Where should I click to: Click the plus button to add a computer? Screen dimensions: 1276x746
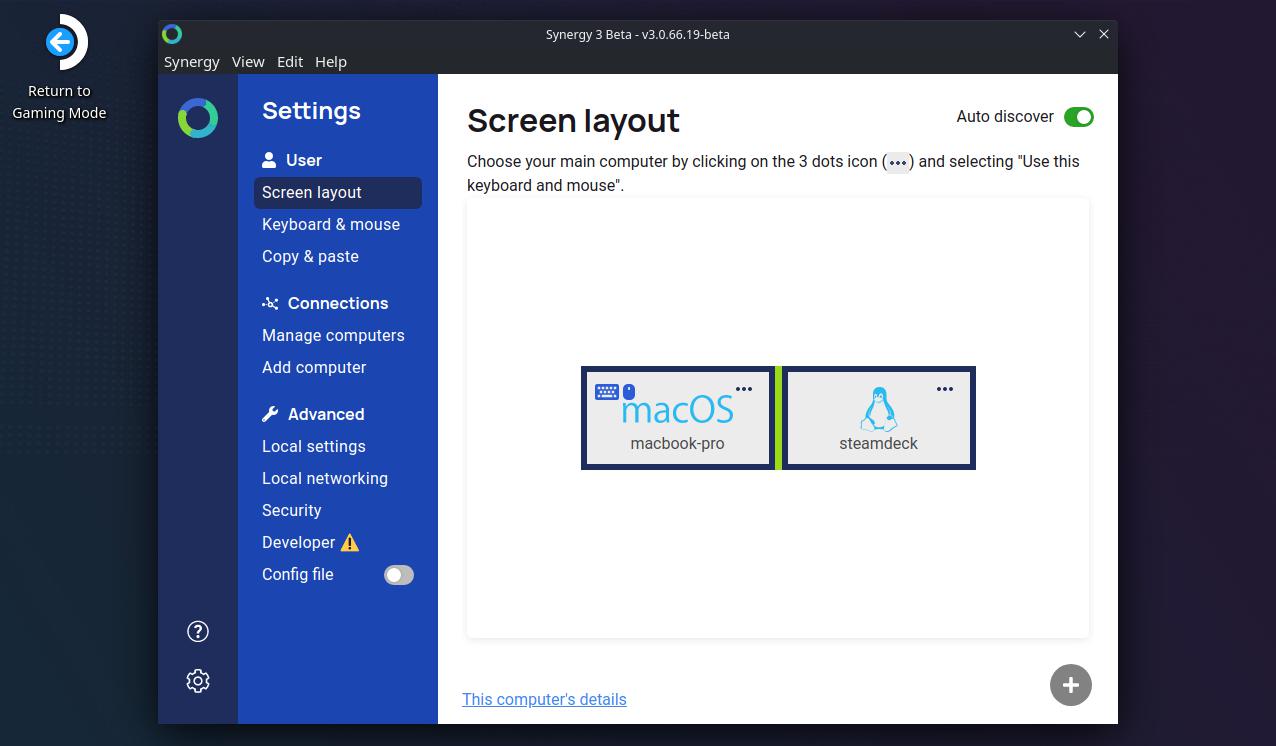1071,685
